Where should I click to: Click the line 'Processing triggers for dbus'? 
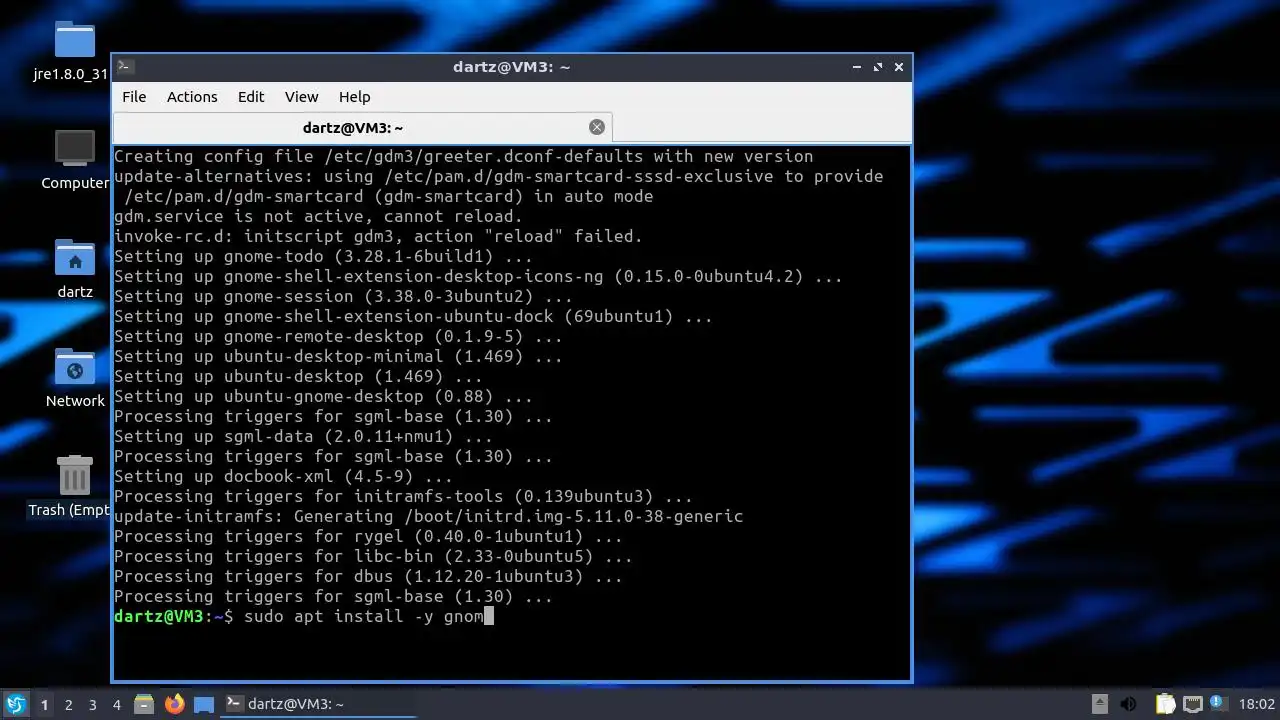tap(368, 576)
